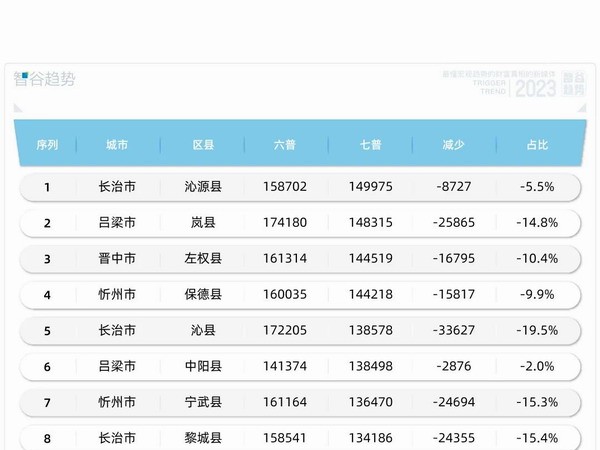600x450 pixels.
Task: Click the 区县 column header
Action: coord(204,145)
